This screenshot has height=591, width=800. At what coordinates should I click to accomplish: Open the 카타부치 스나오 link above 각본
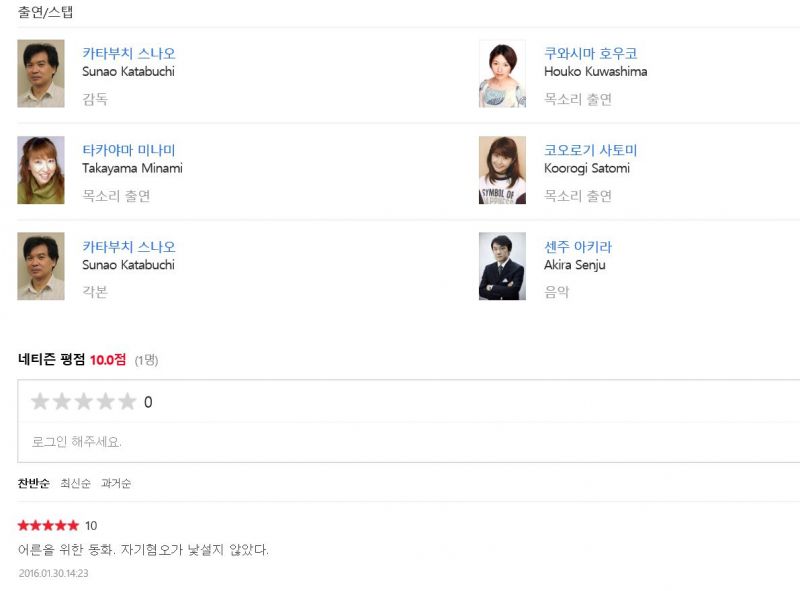pyautogui.click(x=129, y=247)
